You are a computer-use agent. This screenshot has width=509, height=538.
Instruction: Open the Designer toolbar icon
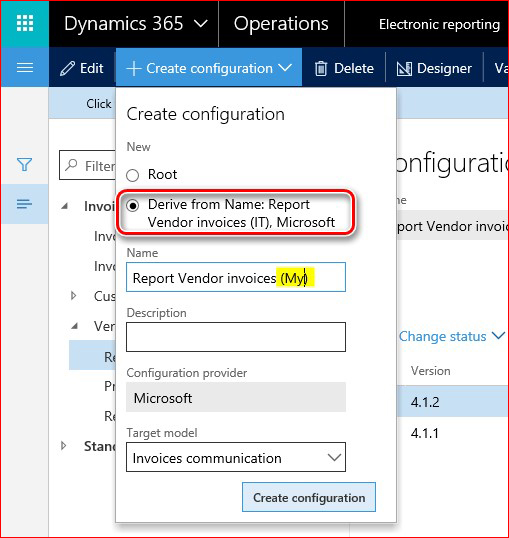coord(404,69)
